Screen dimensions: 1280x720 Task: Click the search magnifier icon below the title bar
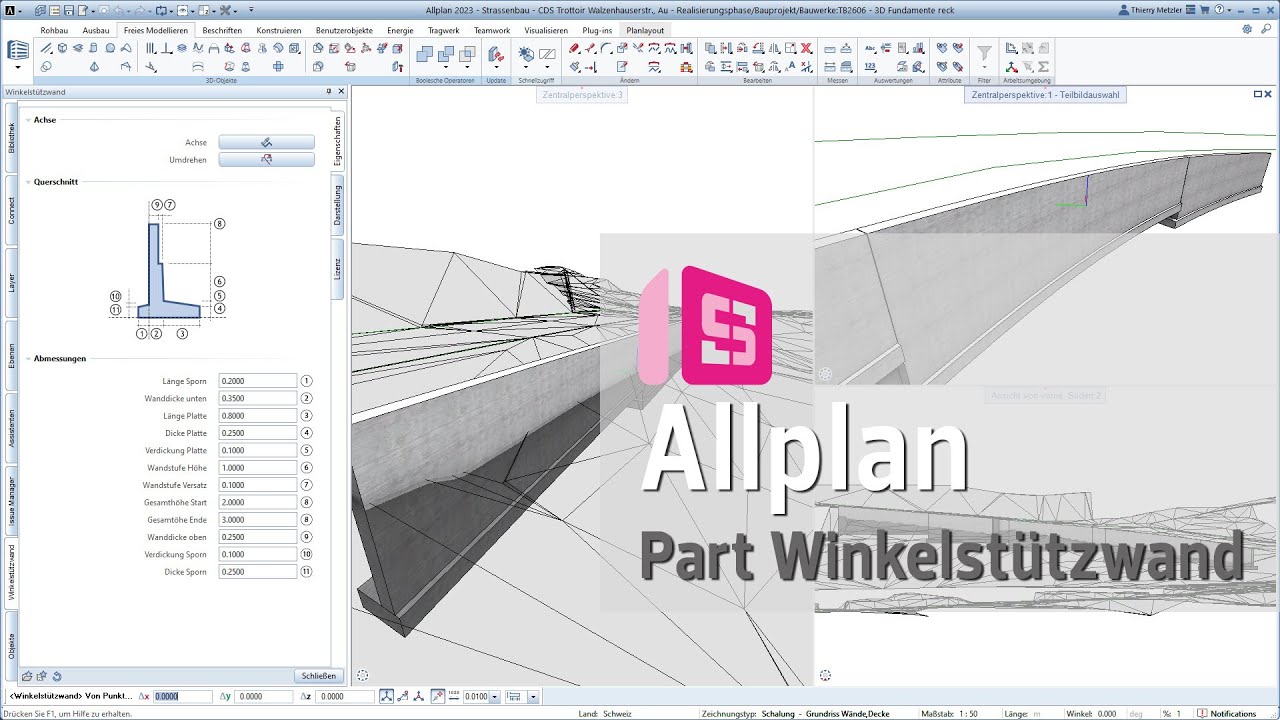pyautogui.click(x=1266, y=29)
